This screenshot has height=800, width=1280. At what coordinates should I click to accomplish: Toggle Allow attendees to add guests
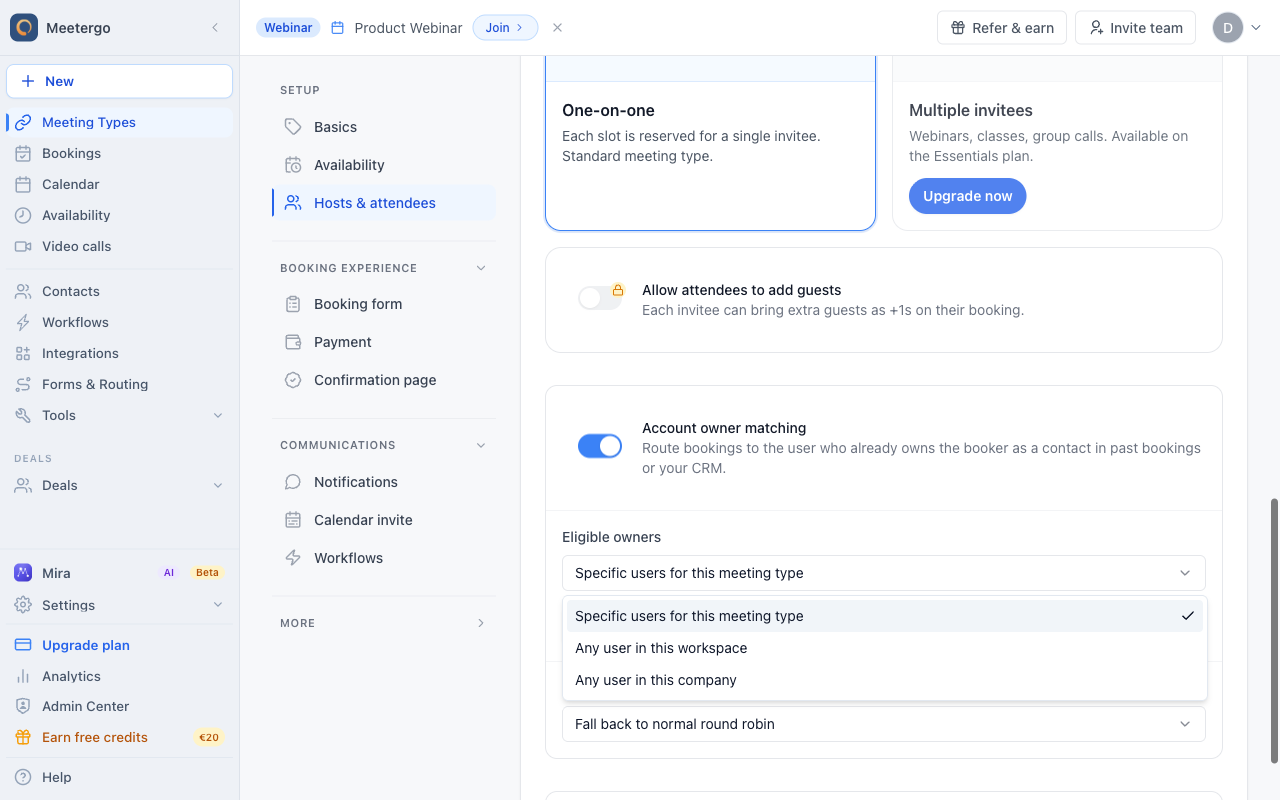coord(600,298)
